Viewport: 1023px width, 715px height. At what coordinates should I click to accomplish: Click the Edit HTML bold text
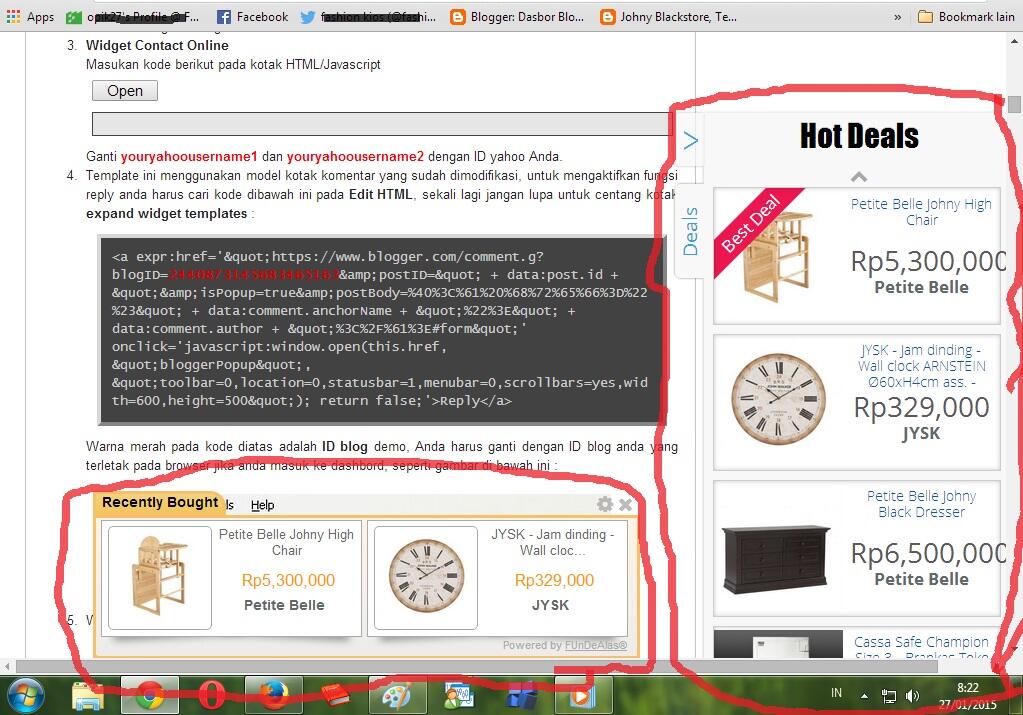point(380,194)
